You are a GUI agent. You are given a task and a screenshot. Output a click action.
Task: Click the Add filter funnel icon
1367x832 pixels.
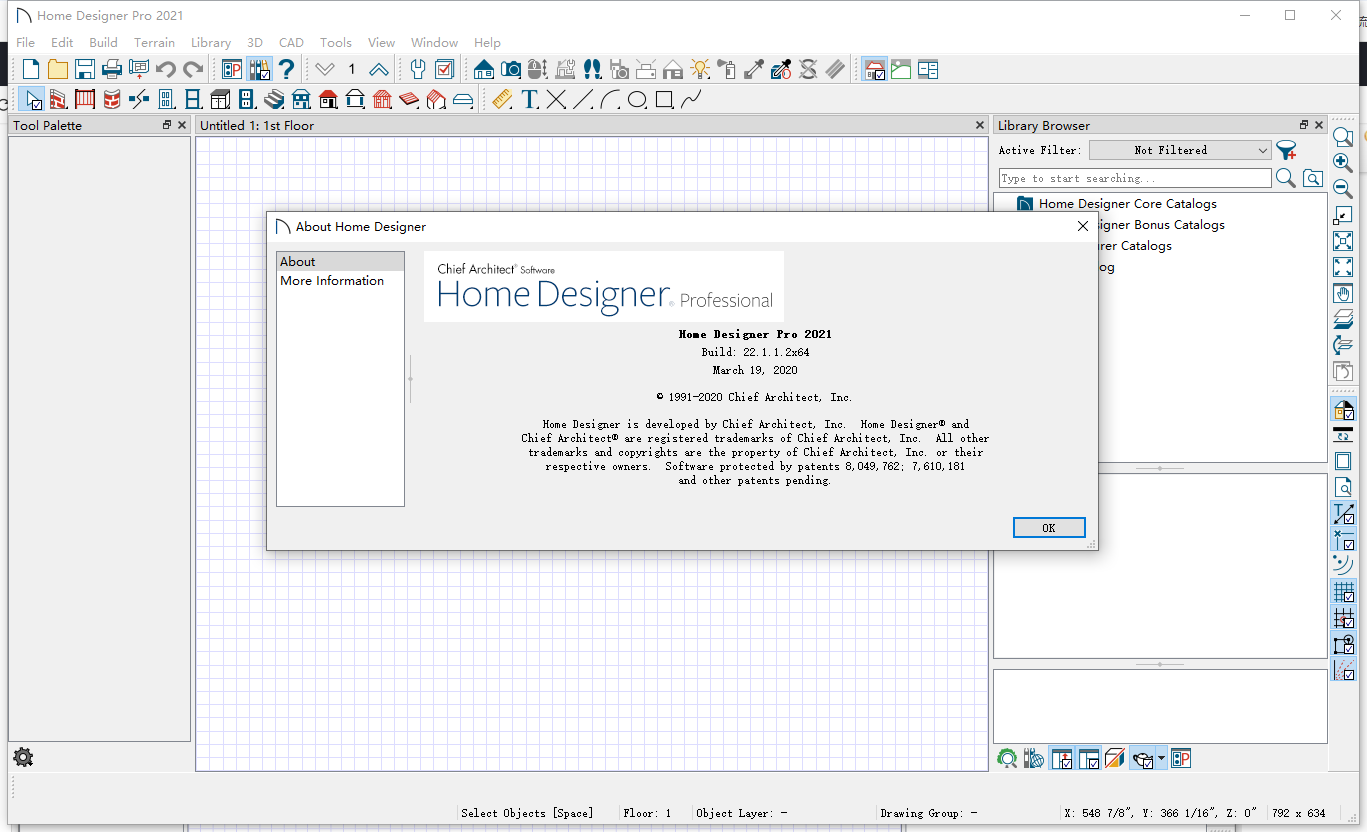coord(1286,150)
